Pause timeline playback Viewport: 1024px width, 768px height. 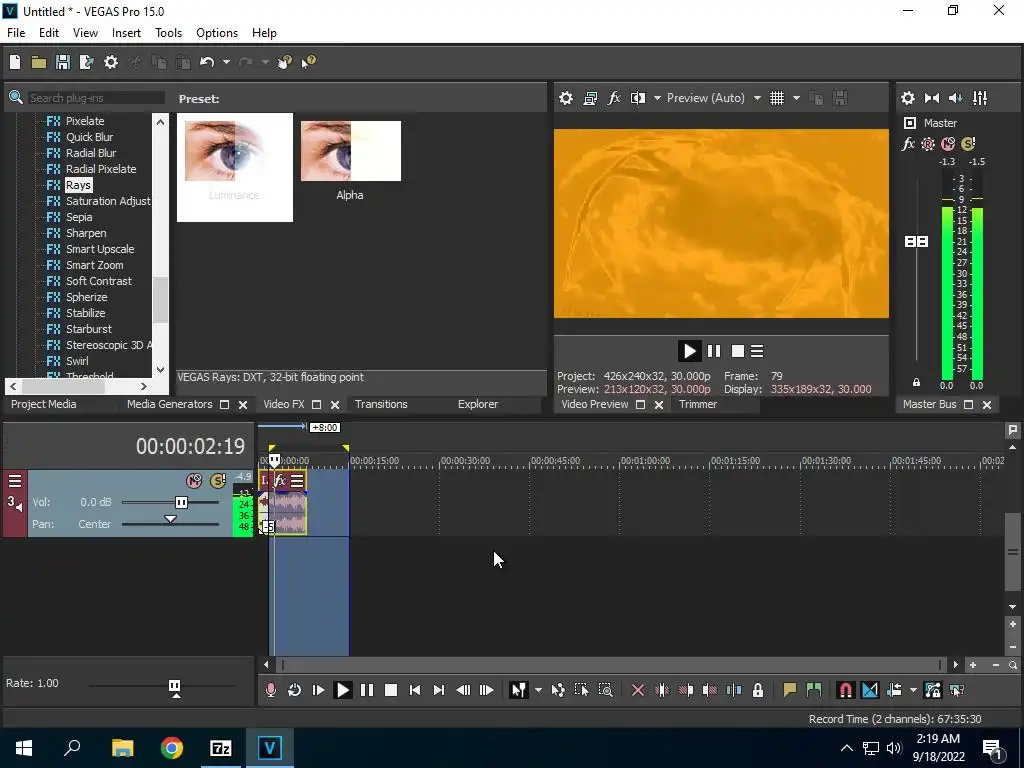pyautogui.click(x=367, y=690)
